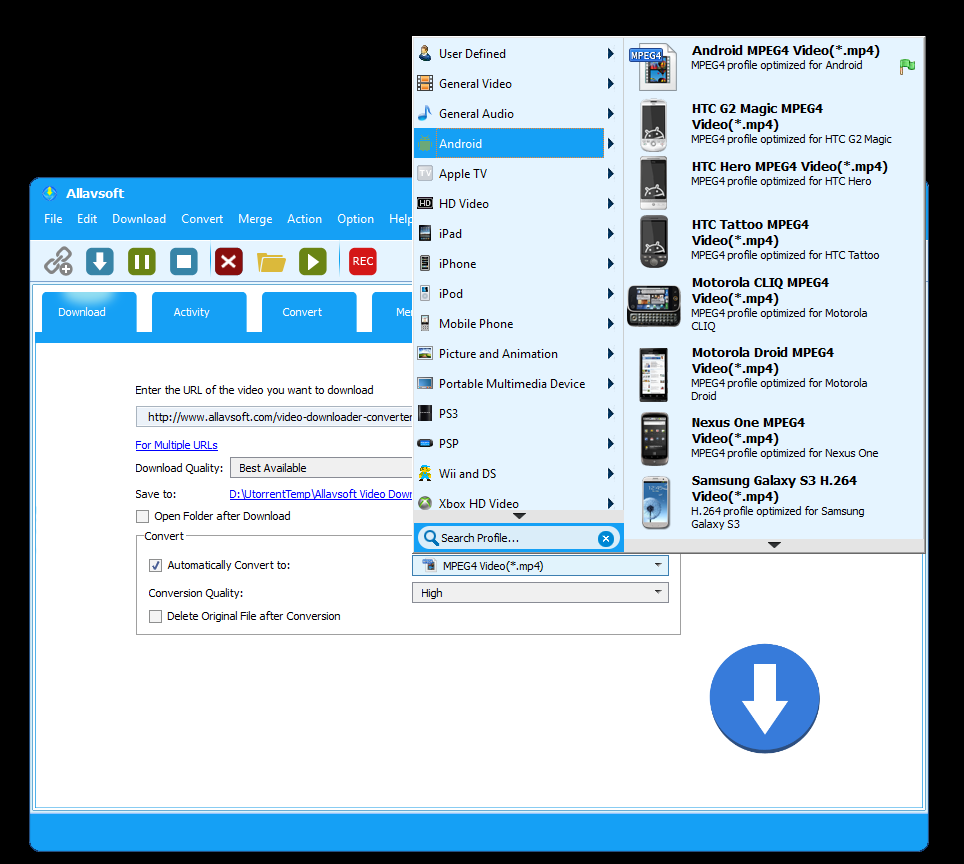This screenshot has height=864, width=964.
Task: Open the Merge menu
Action: [x=255, y=219]
